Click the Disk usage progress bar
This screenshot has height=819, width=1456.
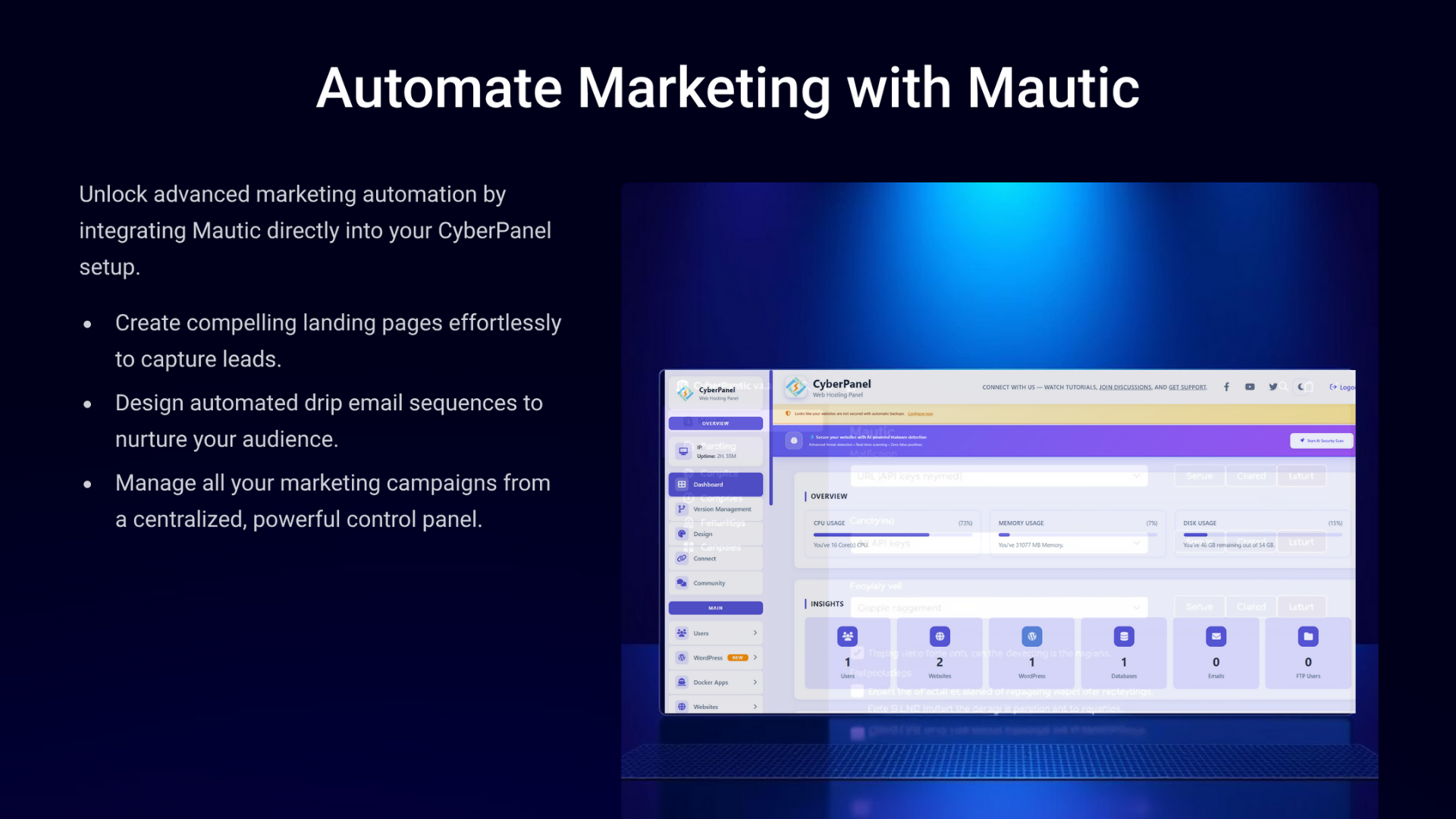coord(1263,535)
